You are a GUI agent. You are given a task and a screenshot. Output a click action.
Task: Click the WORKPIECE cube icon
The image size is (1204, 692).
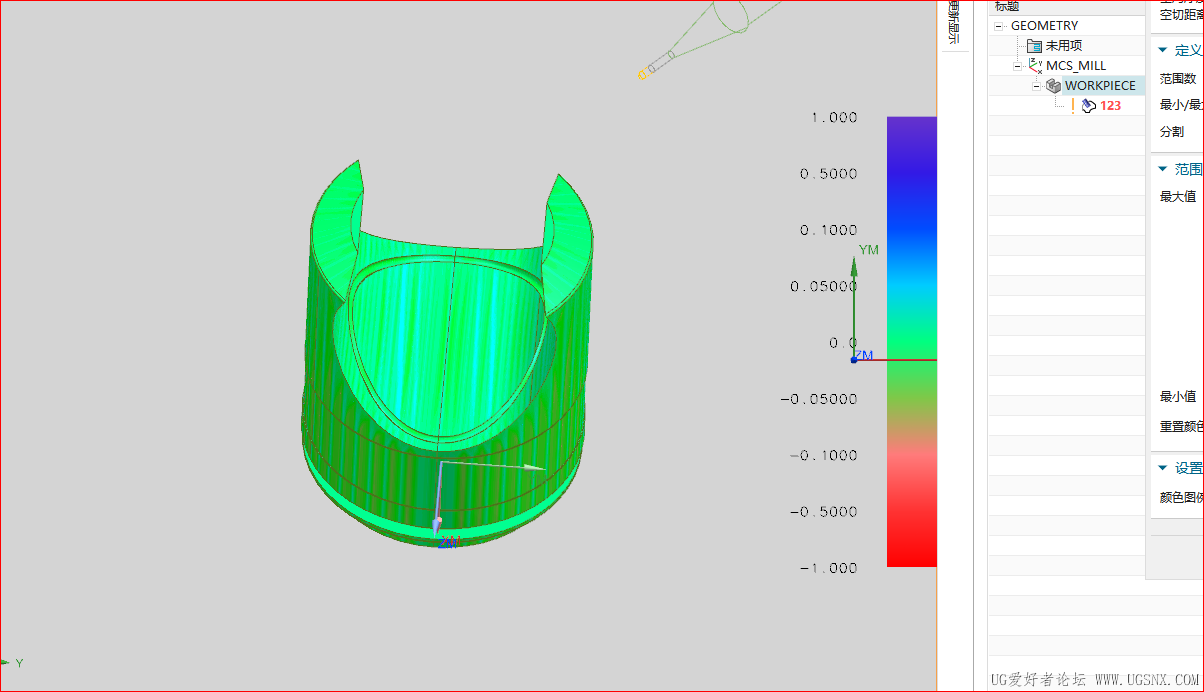[1053, 86]
